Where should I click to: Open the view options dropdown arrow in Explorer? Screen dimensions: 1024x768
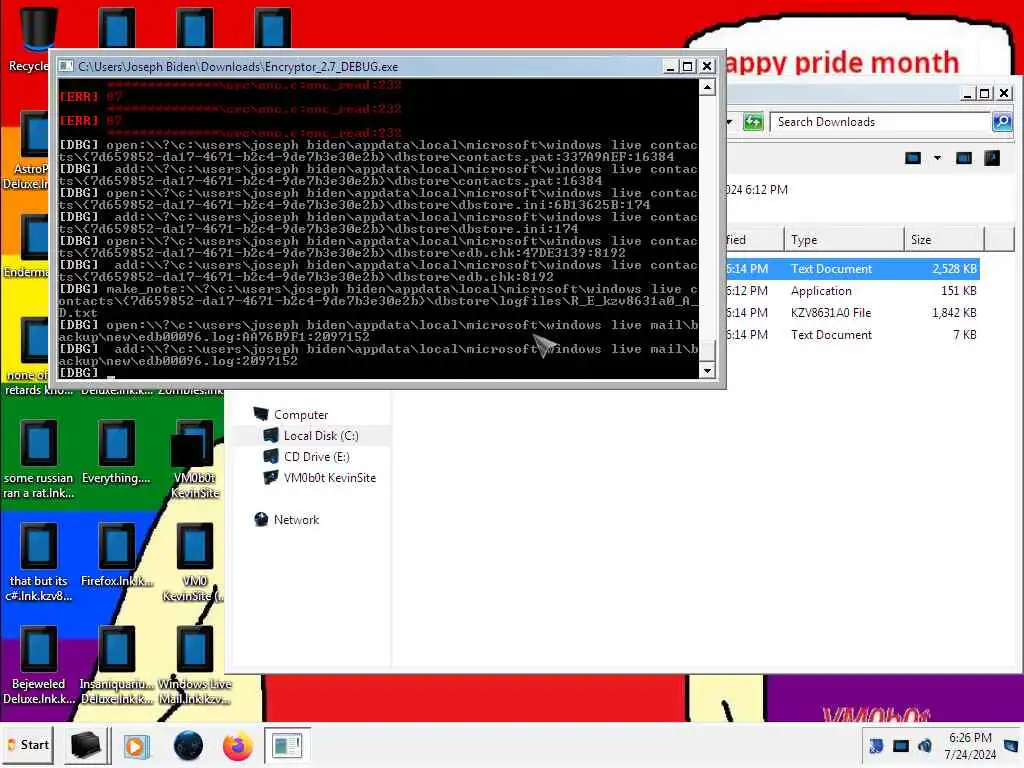coord(937,157)
